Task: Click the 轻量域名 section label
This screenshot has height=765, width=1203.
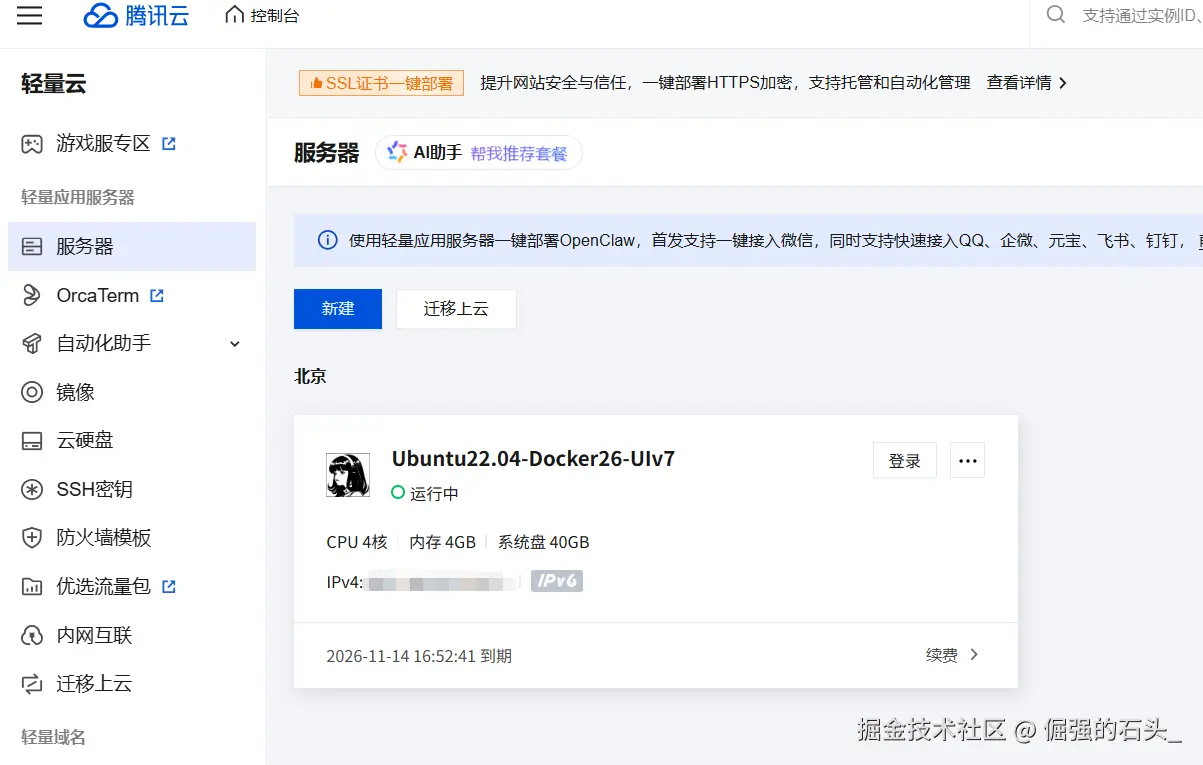Action: 53,737
